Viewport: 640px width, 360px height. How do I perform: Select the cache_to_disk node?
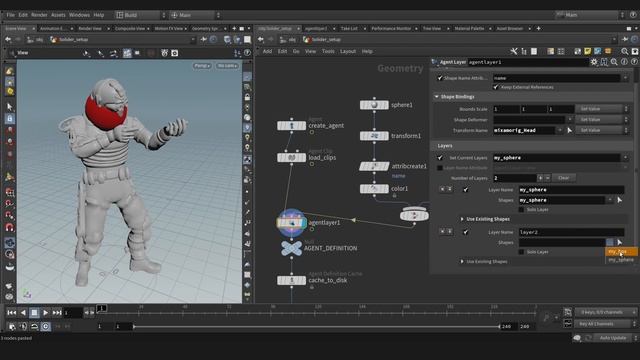pyautogui.click(x=291, y=280)
